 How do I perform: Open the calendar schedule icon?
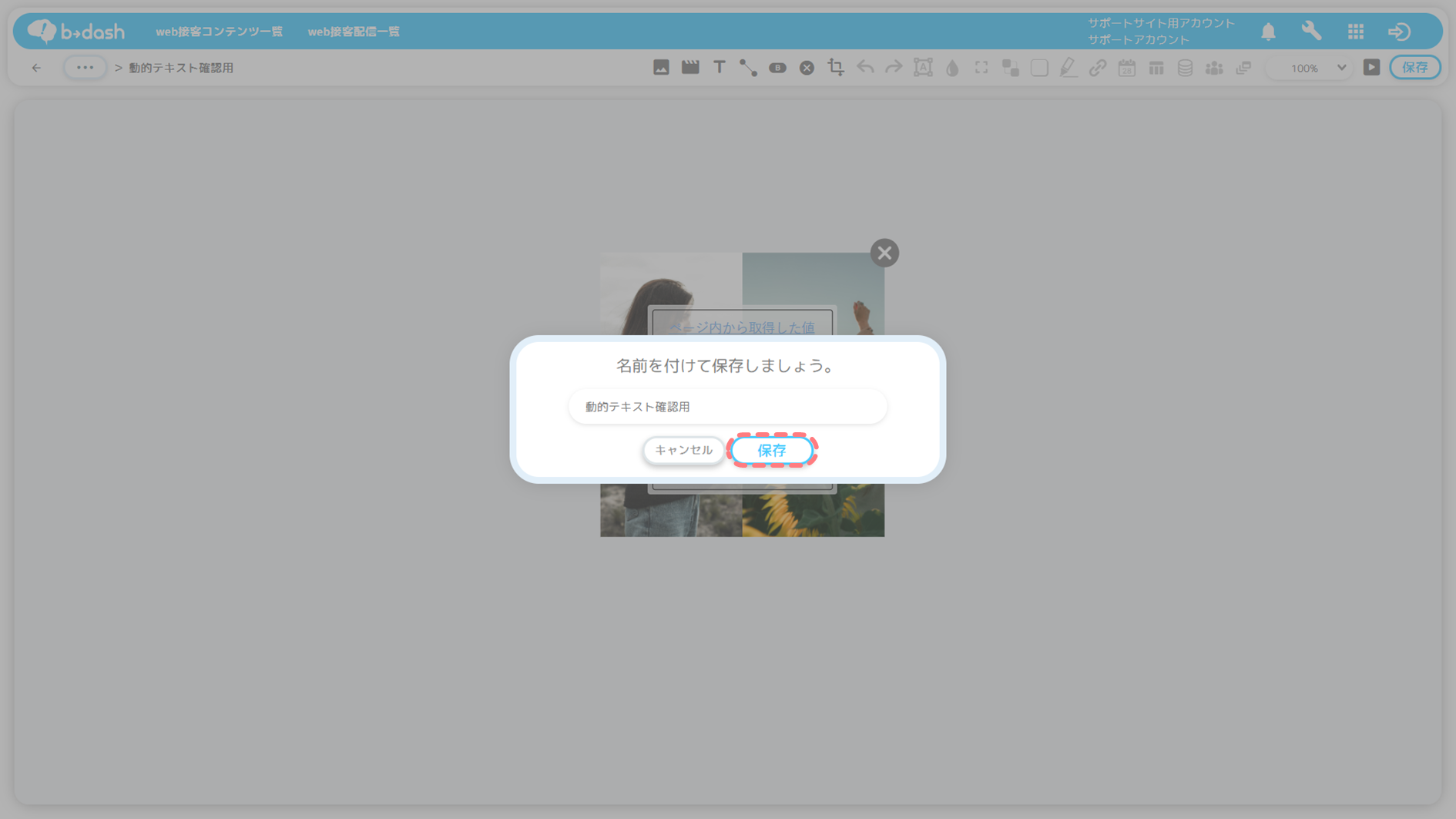coord(1127,68)
